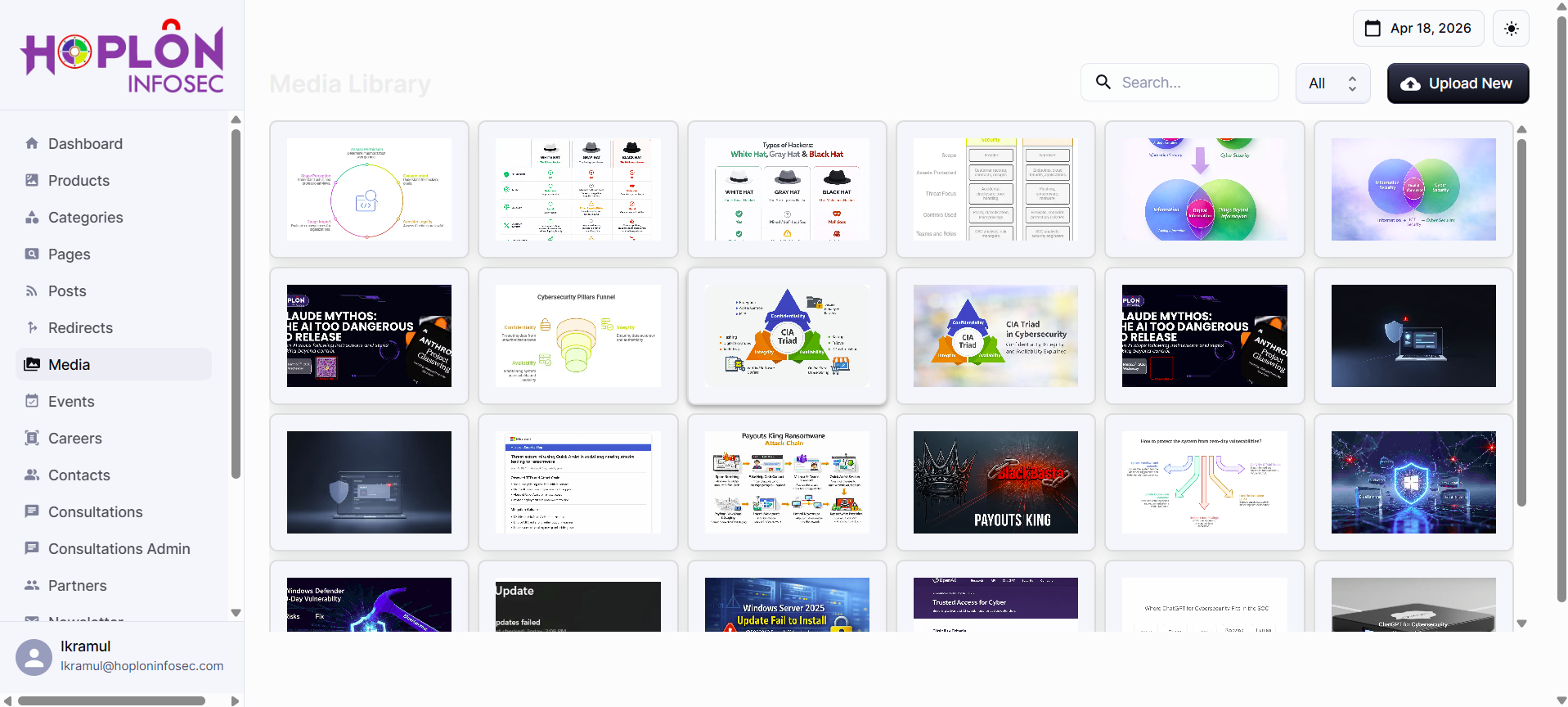Click the Dashboard home icon
The image size is (1568, 707).
32,144
